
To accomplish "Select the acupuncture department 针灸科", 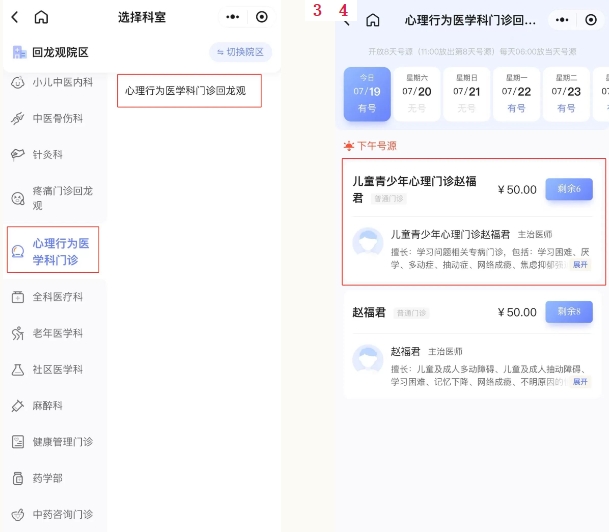I will [48, 155].
